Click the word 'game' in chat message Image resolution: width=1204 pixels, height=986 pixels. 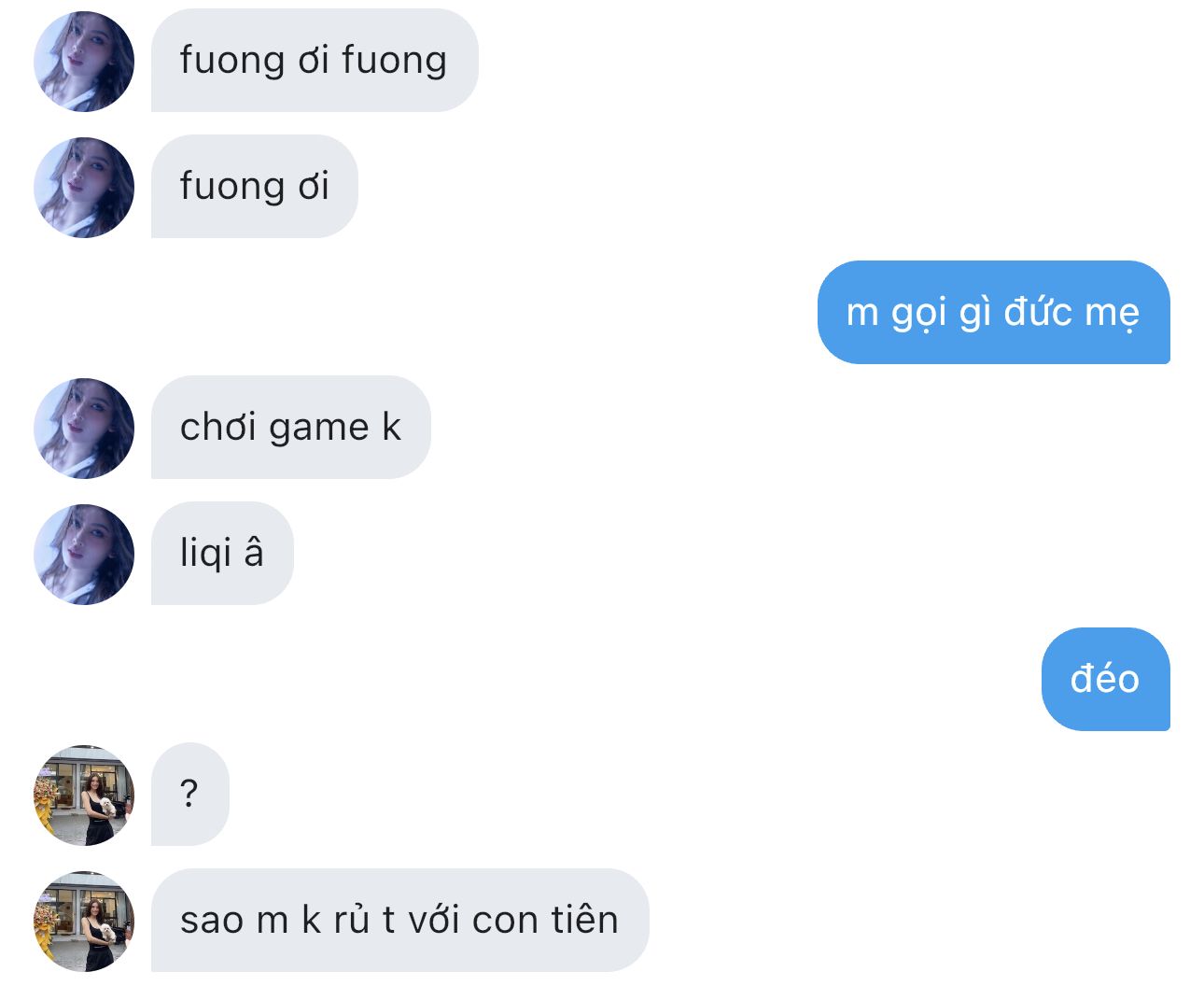click(x=320, y=429)
